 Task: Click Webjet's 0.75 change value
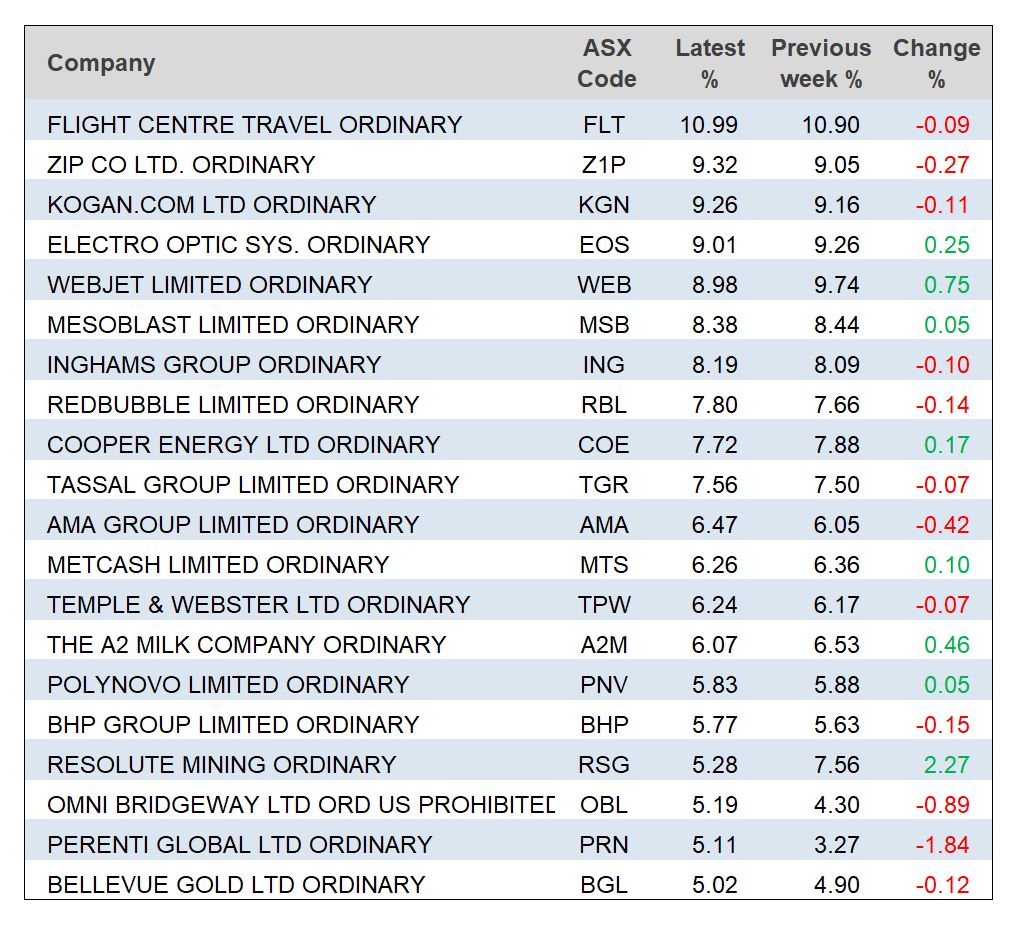click(946, 285)
